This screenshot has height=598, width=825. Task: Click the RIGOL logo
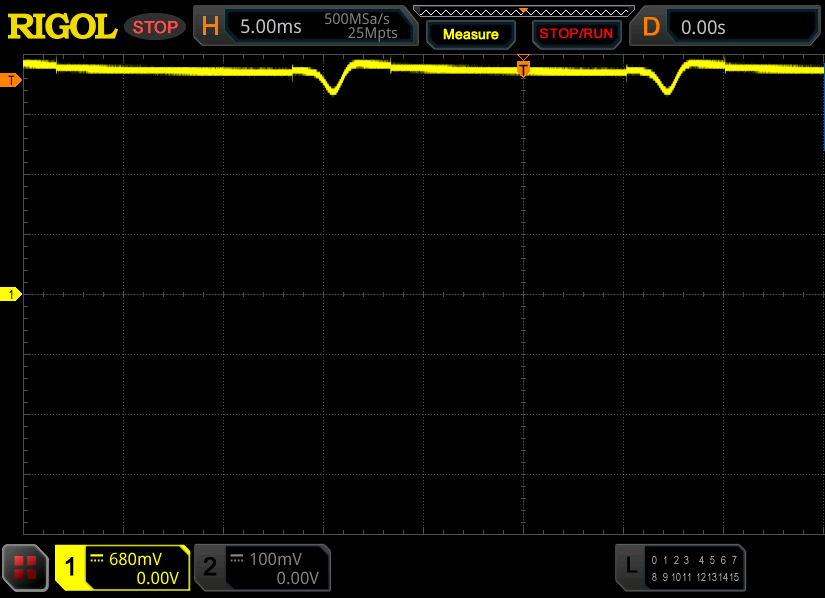(x=62, y=27)
